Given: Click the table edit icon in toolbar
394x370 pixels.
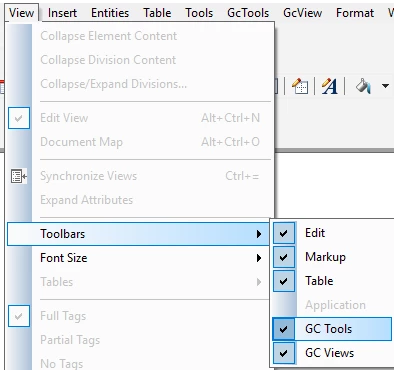Looking at the screenshot, I should click(300, 86).
